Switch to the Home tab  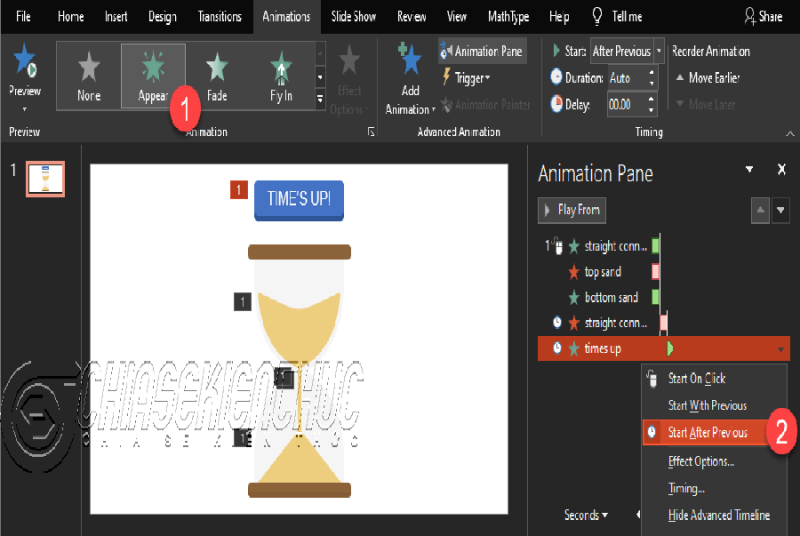(x=70, y=17)
